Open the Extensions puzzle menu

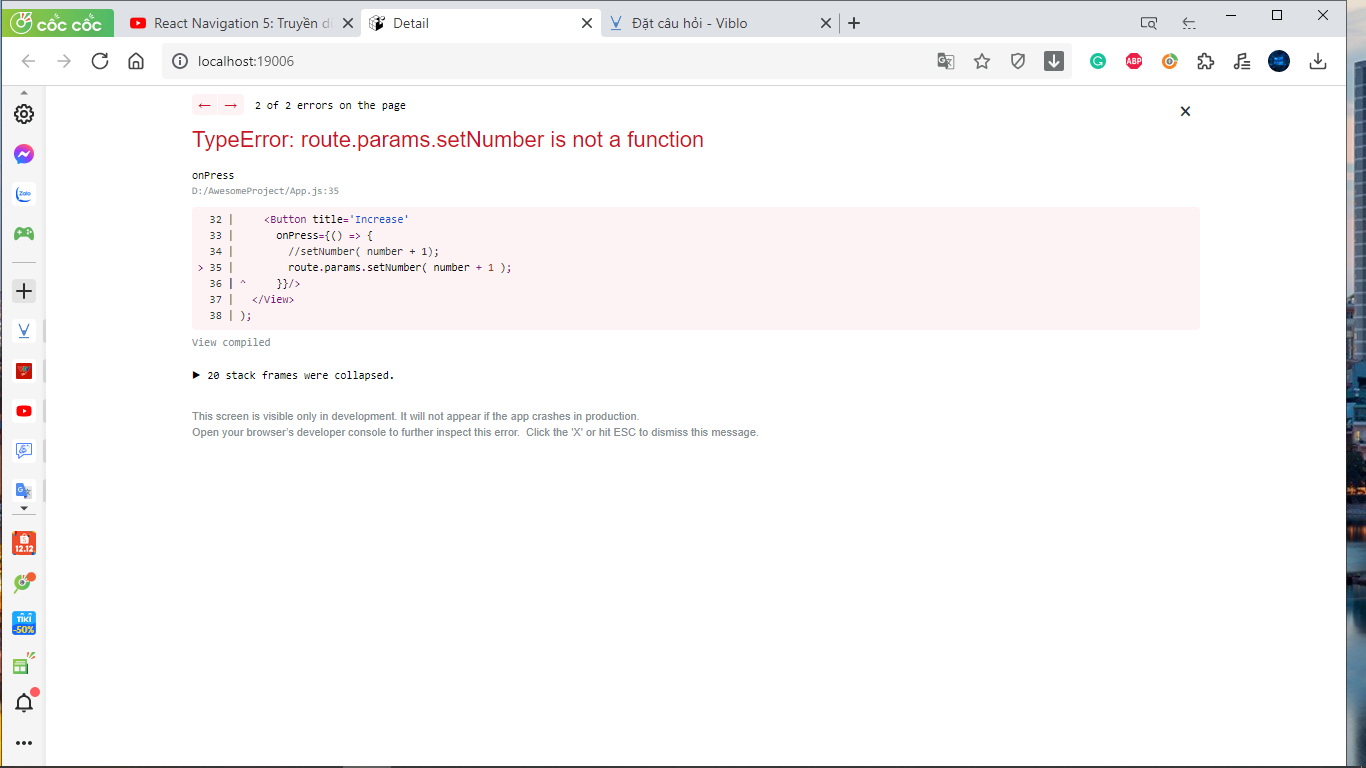1206,61
